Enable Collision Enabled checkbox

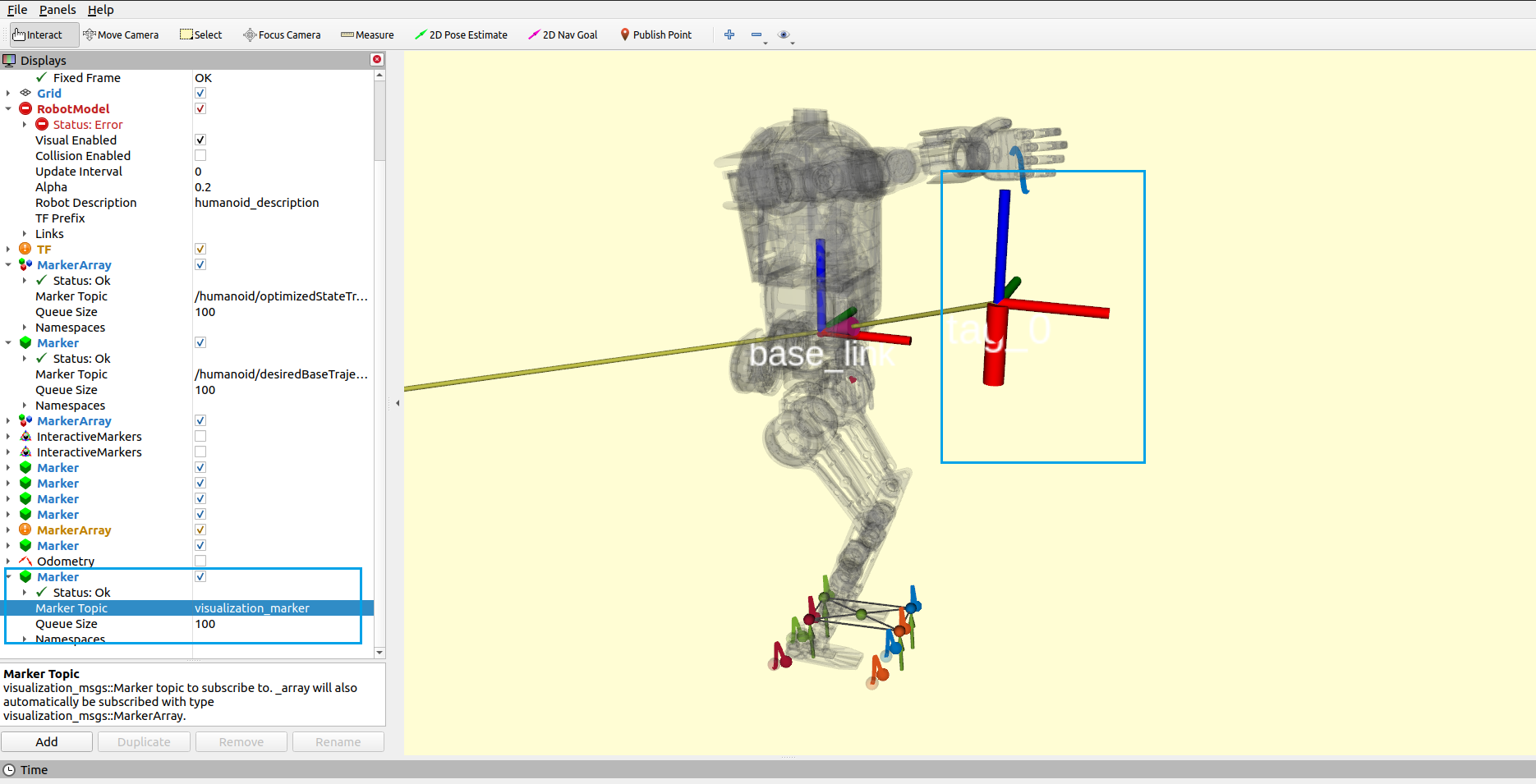click(200, 155)
